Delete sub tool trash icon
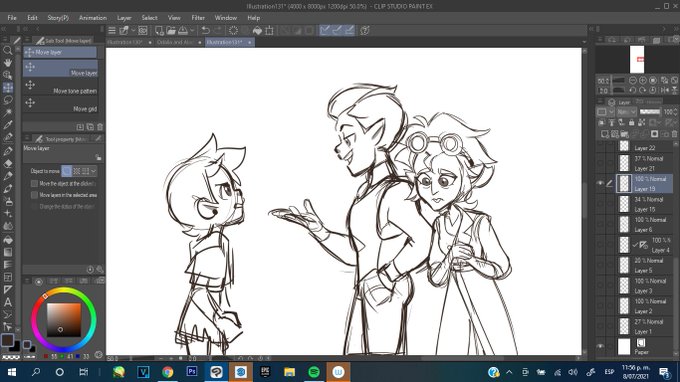 tap(100, 127)
